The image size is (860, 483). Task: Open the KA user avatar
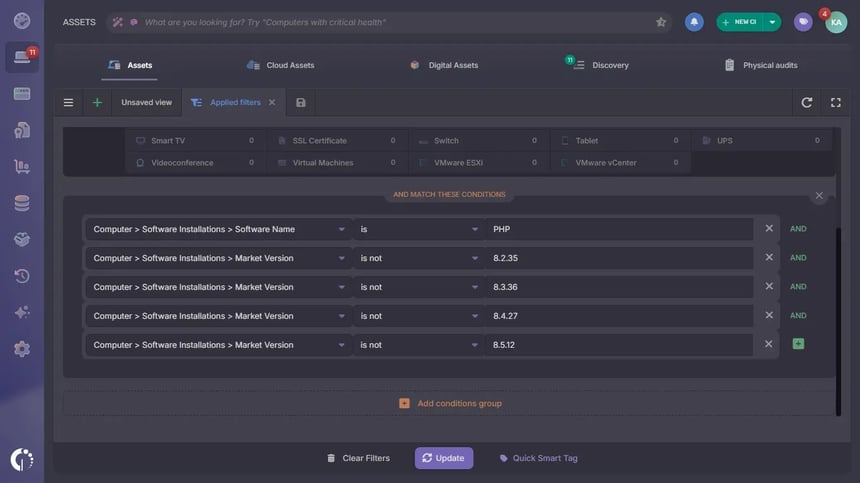(836, 22)
